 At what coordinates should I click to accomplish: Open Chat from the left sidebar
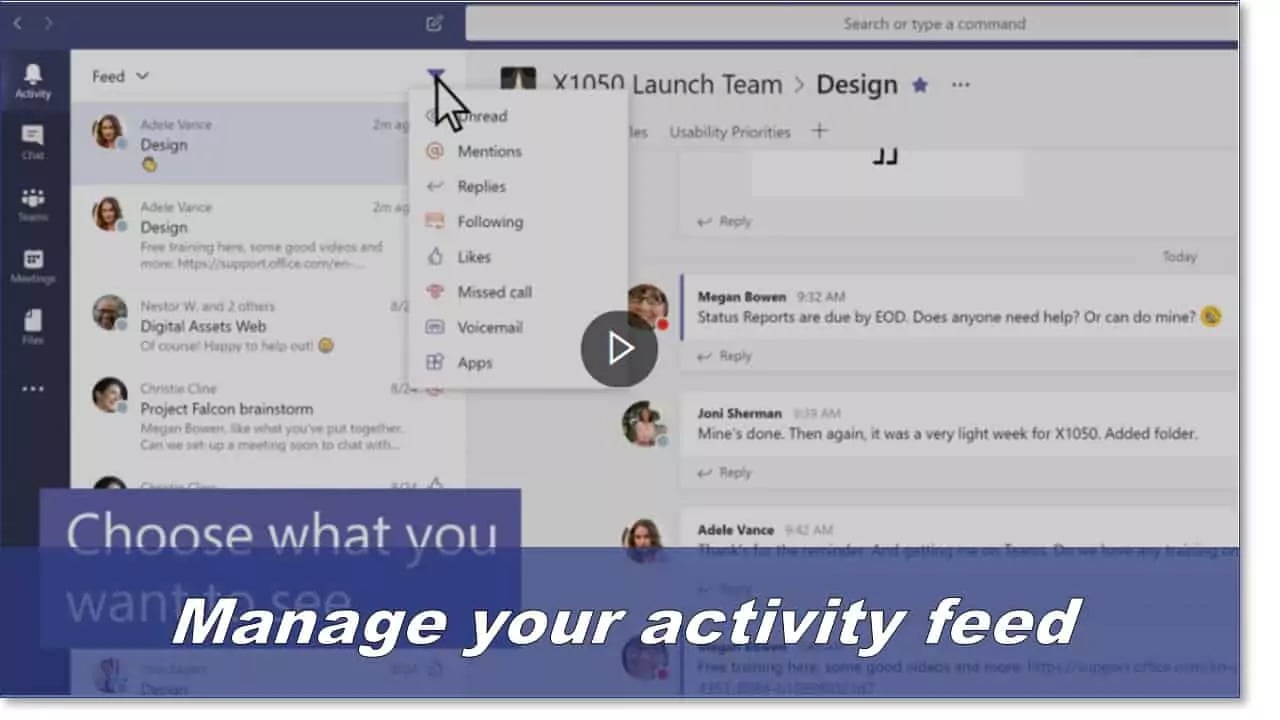click(x=33, y=141)
